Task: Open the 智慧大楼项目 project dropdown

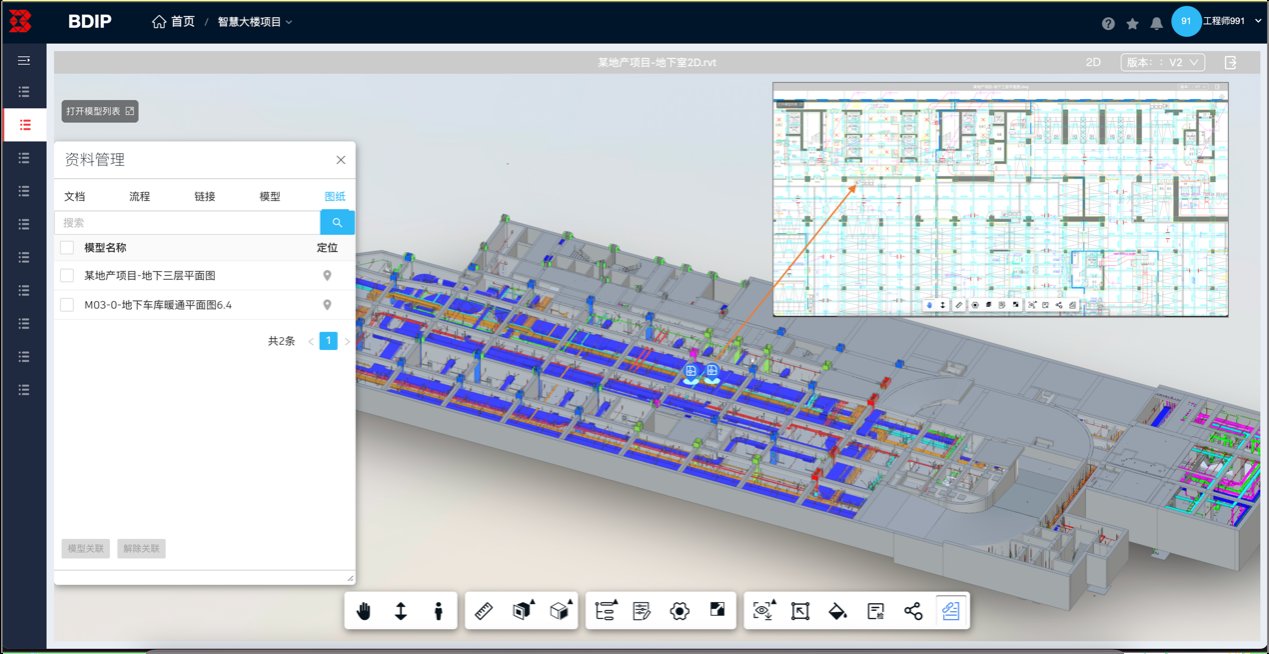Action: point(255,22)
